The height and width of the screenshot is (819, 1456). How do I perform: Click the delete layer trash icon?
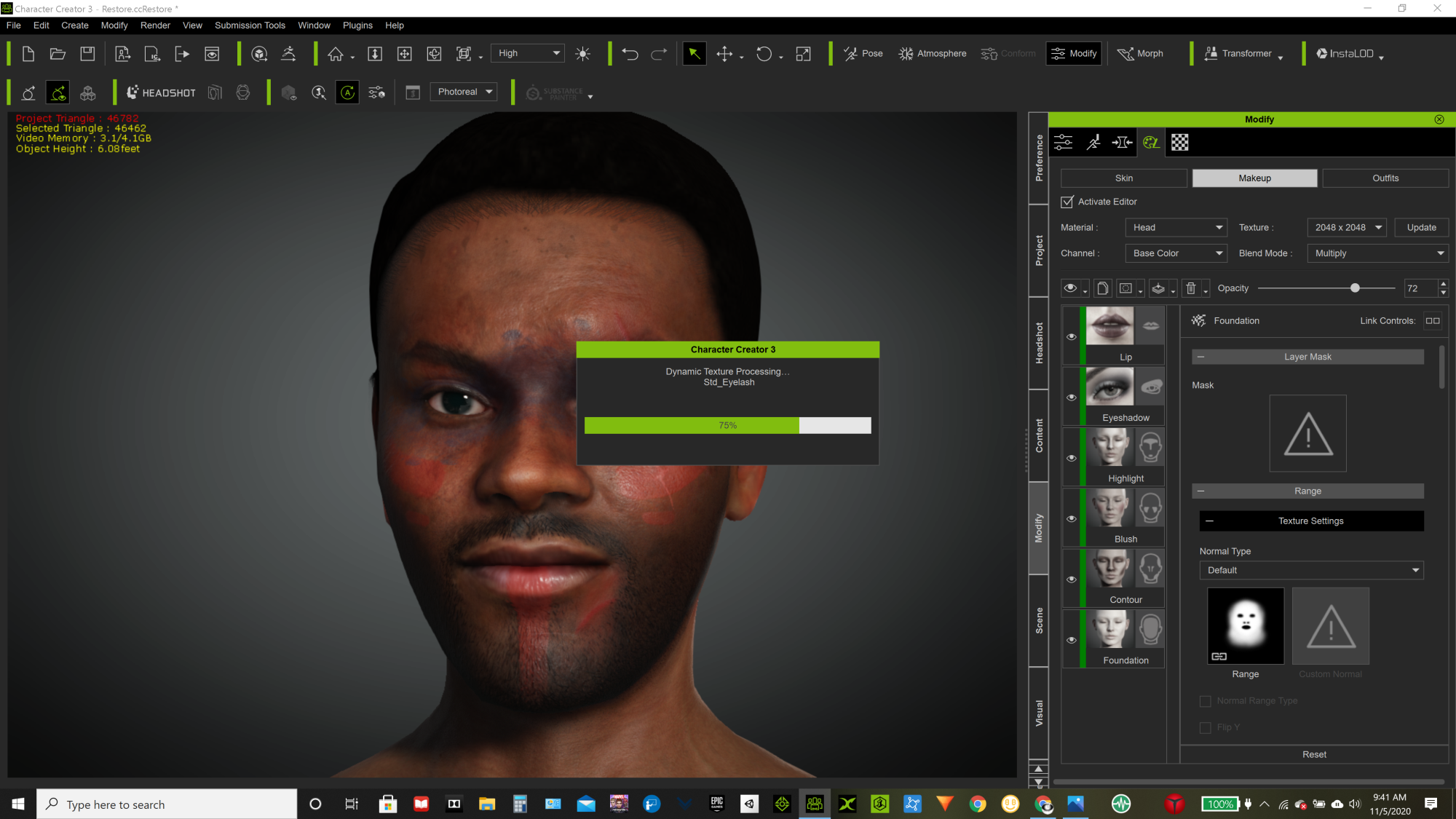pos(1191,288)
